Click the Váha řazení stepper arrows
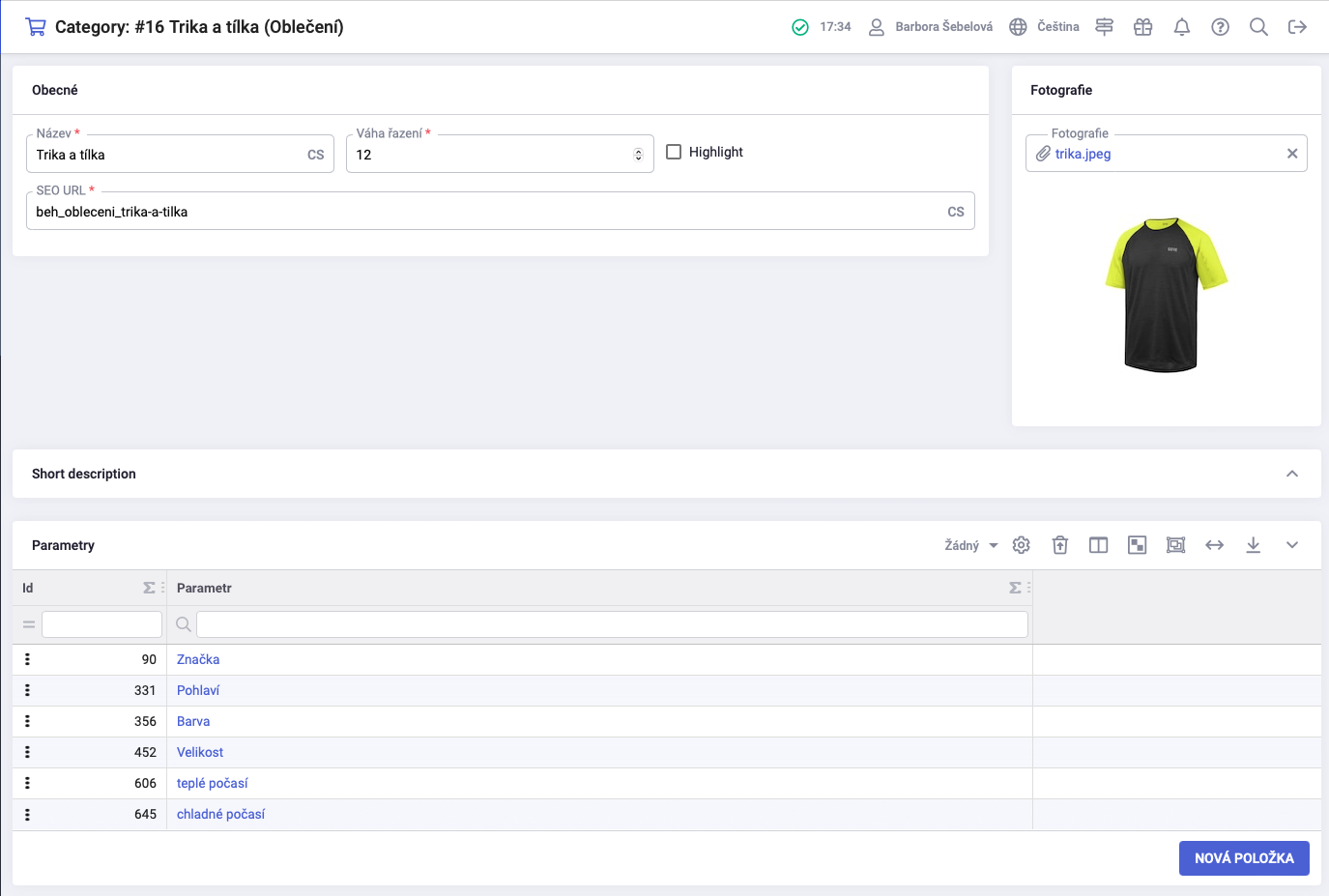The width and height of the screenshot is (1329, 896). tap(638, 155)
